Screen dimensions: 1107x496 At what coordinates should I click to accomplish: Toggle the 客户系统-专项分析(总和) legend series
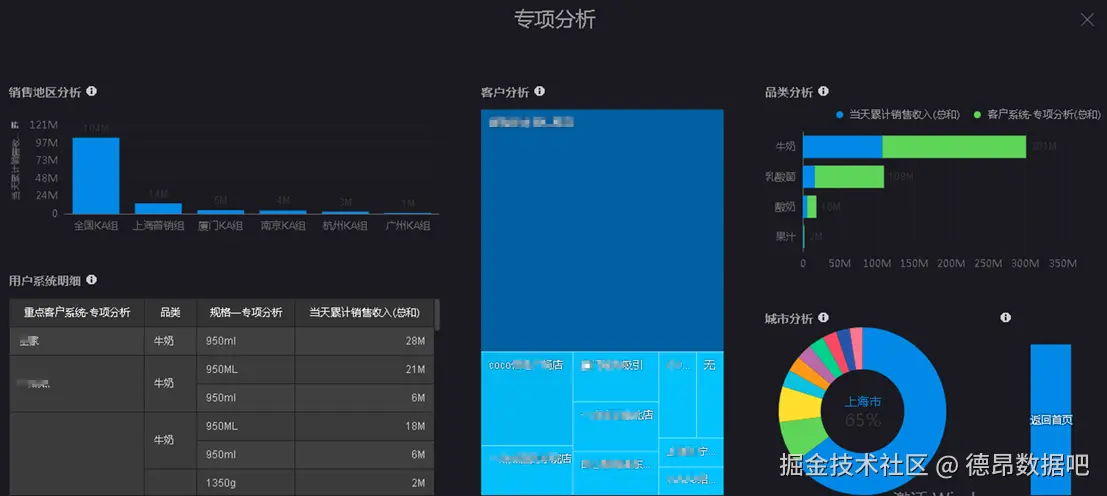pyautogui.click(x=1036, y=114)
